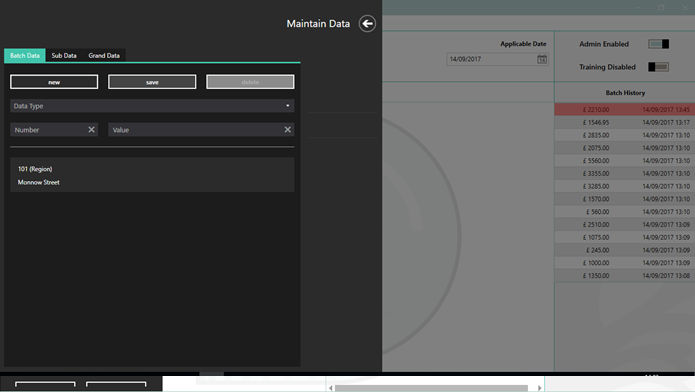Select batch history row £ 2075.00

pos(625,148)
